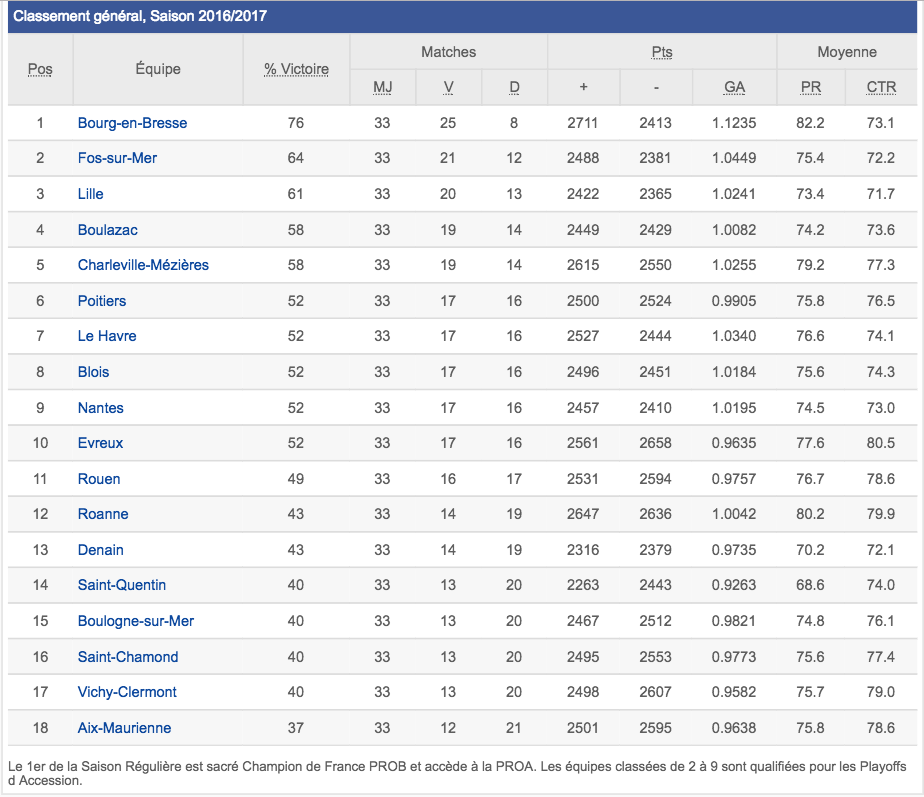The height and width of the screenshot is (797, 924).
Task: Click the MJ column header
Action: click(382, 87)
